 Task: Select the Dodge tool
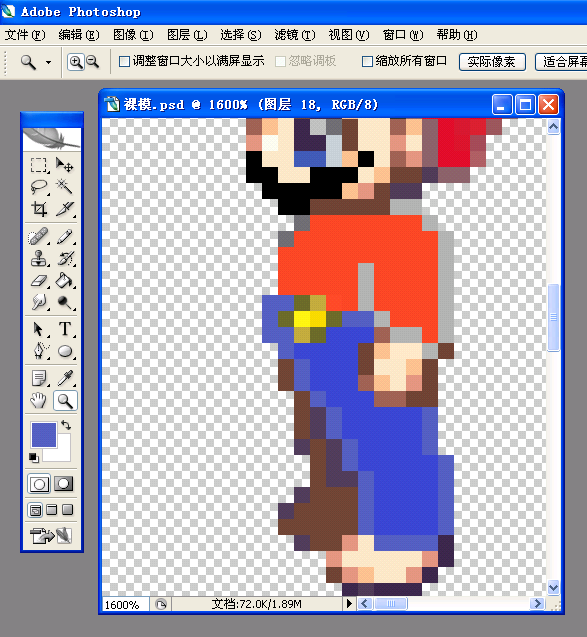tap(65, 302)
